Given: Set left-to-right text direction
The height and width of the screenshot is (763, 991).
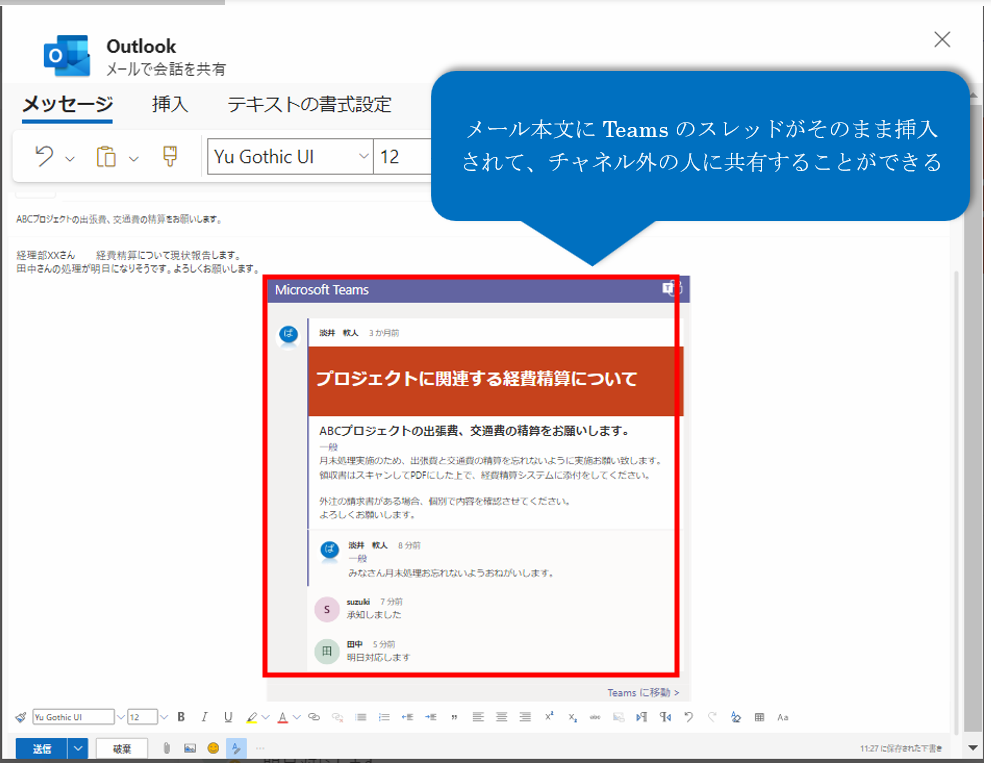Looking at the screenshot, I should pos(641,717).
